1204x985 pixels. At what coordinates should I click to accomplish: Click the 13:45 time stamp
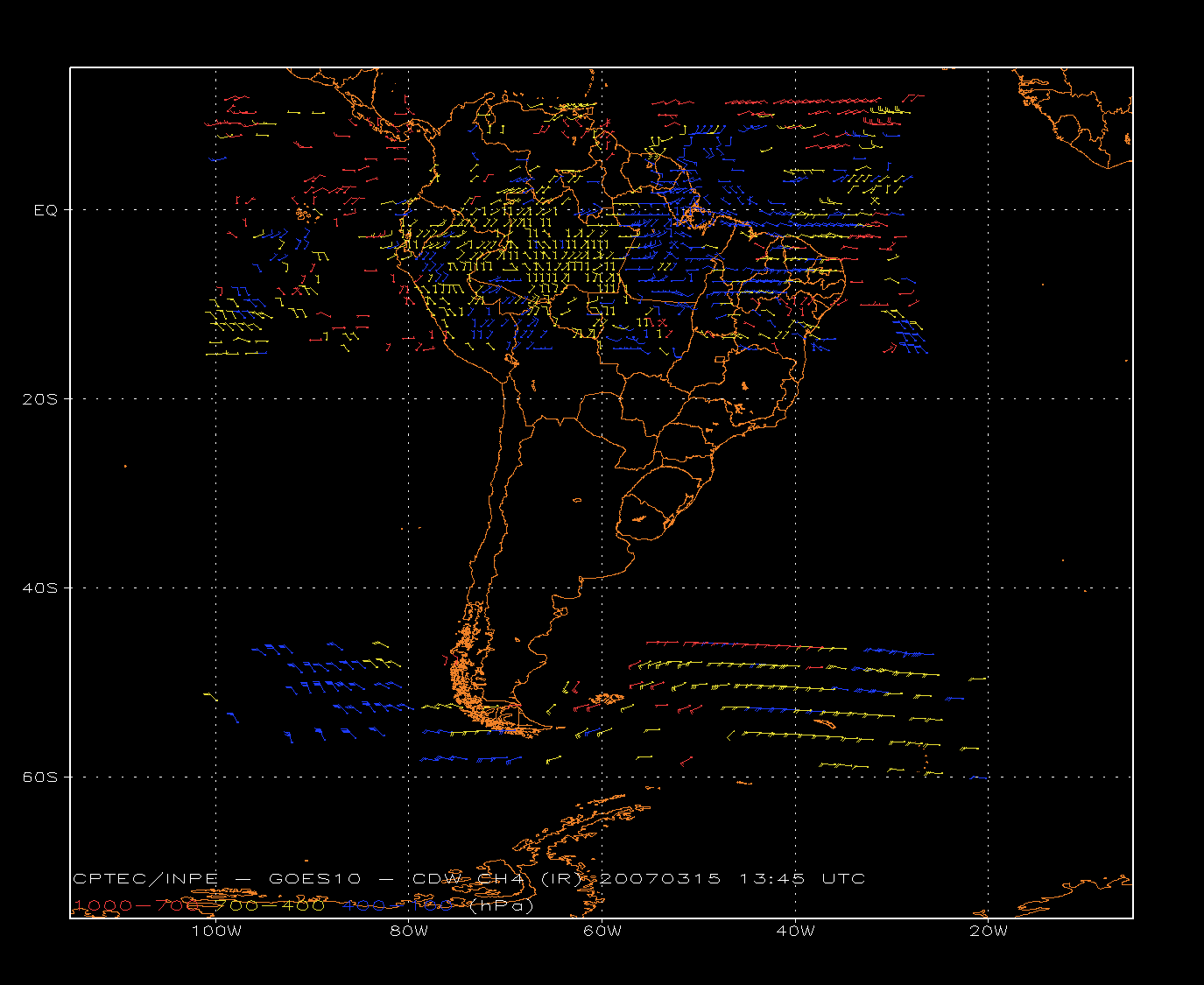point(772,879)
